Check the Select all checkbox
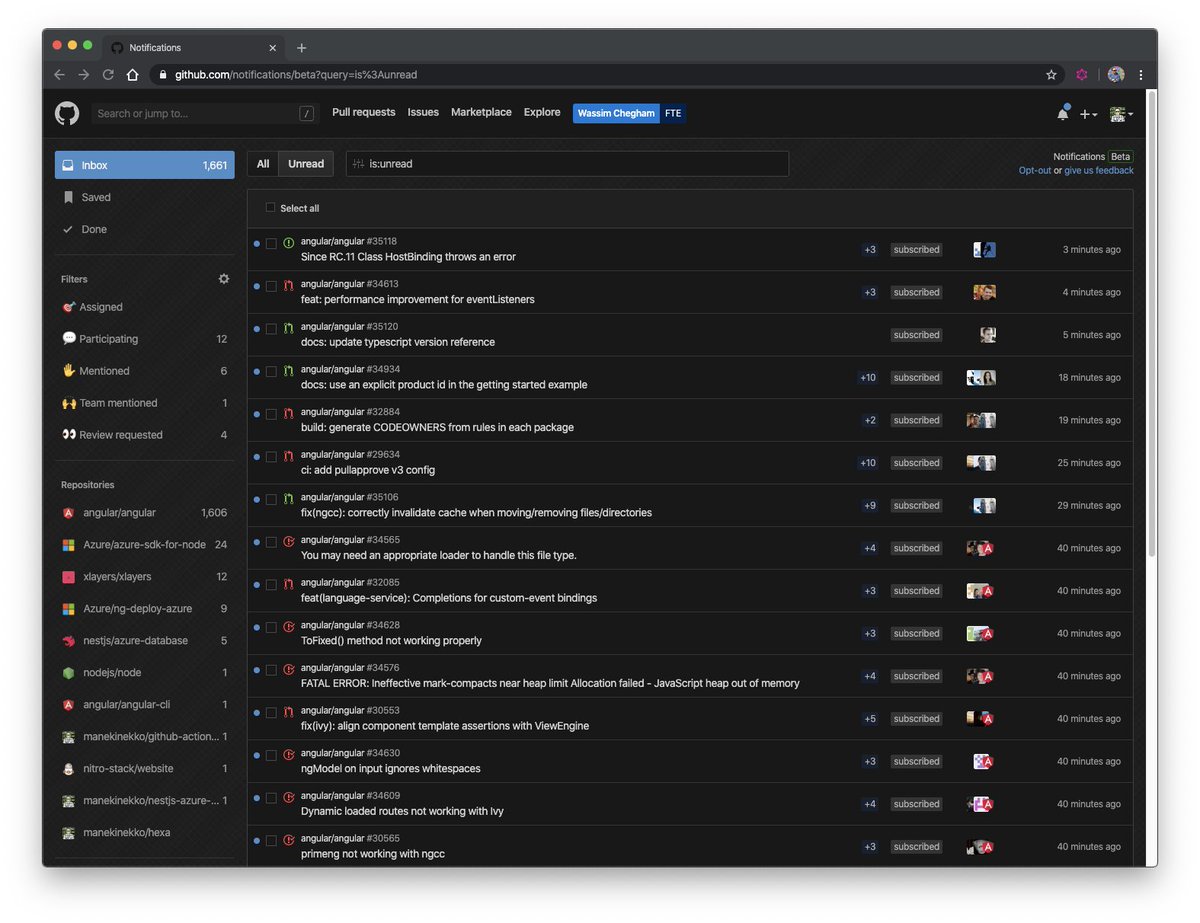Viewport: 1200px width, 923px height. (x=270, y=208)
